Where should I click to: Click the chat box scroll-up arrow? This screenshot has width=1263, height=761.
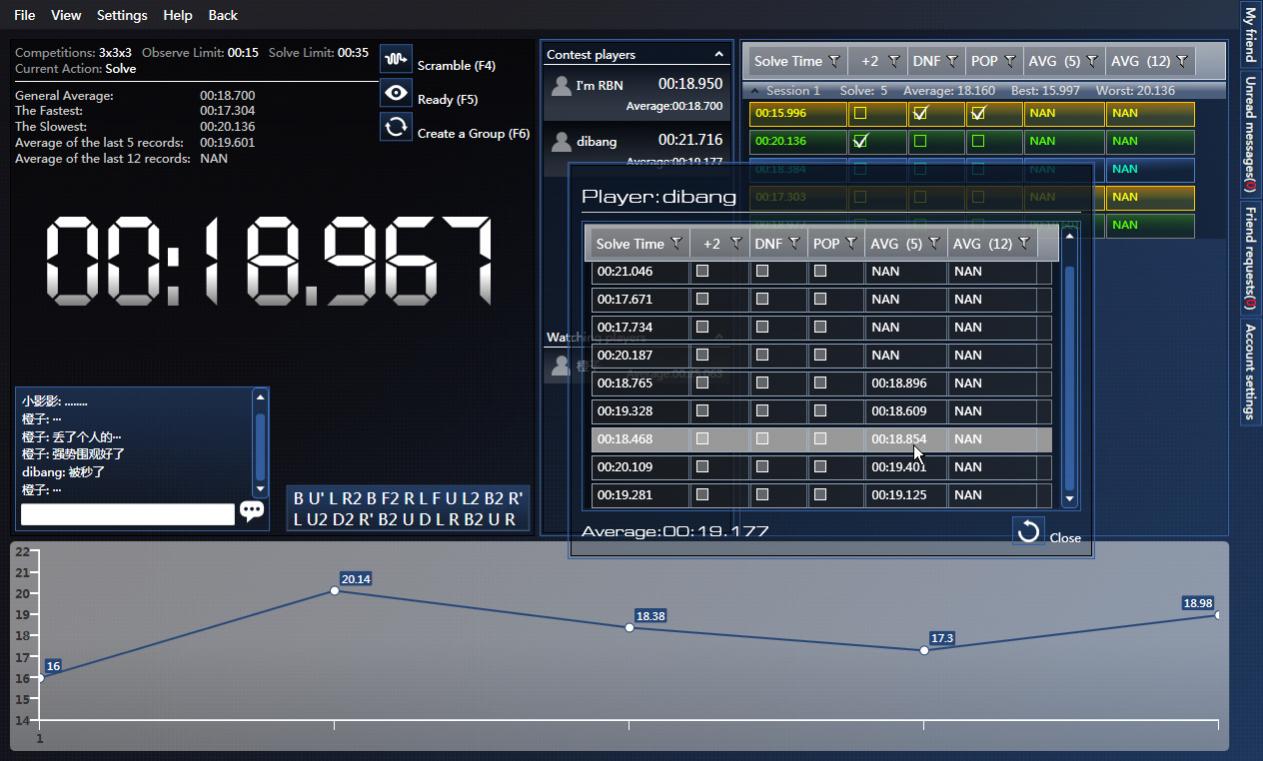coord(261,397)
